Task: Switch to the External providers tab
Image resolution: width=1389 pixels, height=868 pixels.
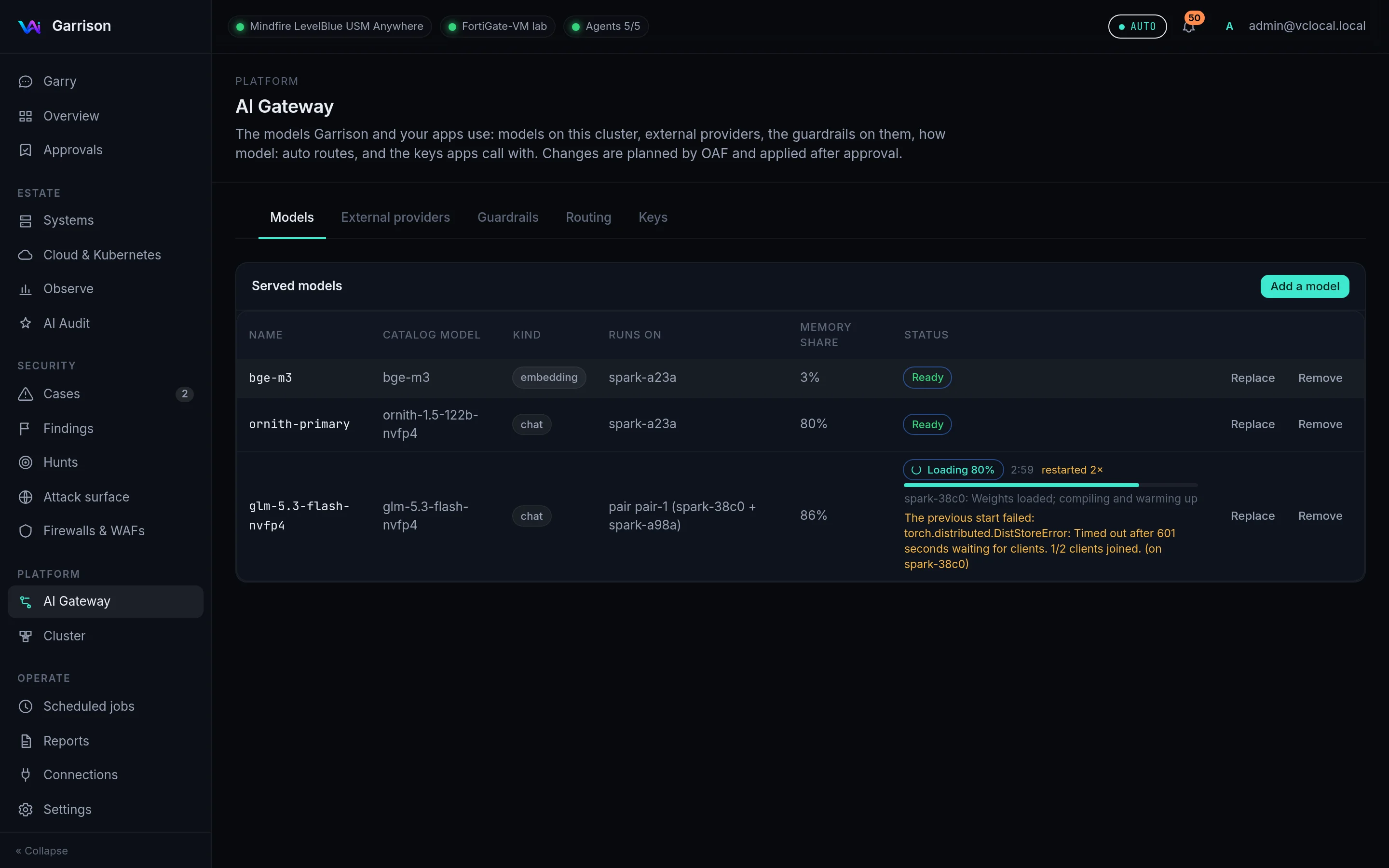Action: (395, 217)
